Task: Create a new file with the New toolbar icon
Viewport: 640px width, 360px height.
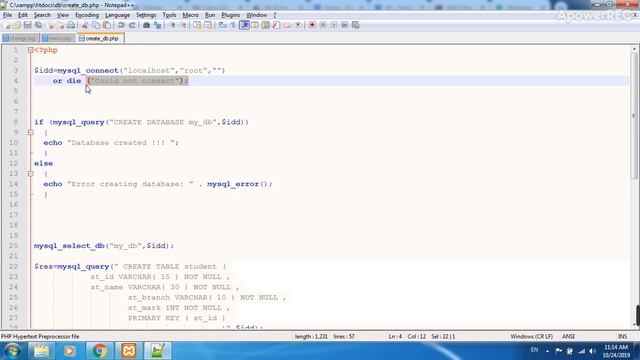Action: coord(7,25)
